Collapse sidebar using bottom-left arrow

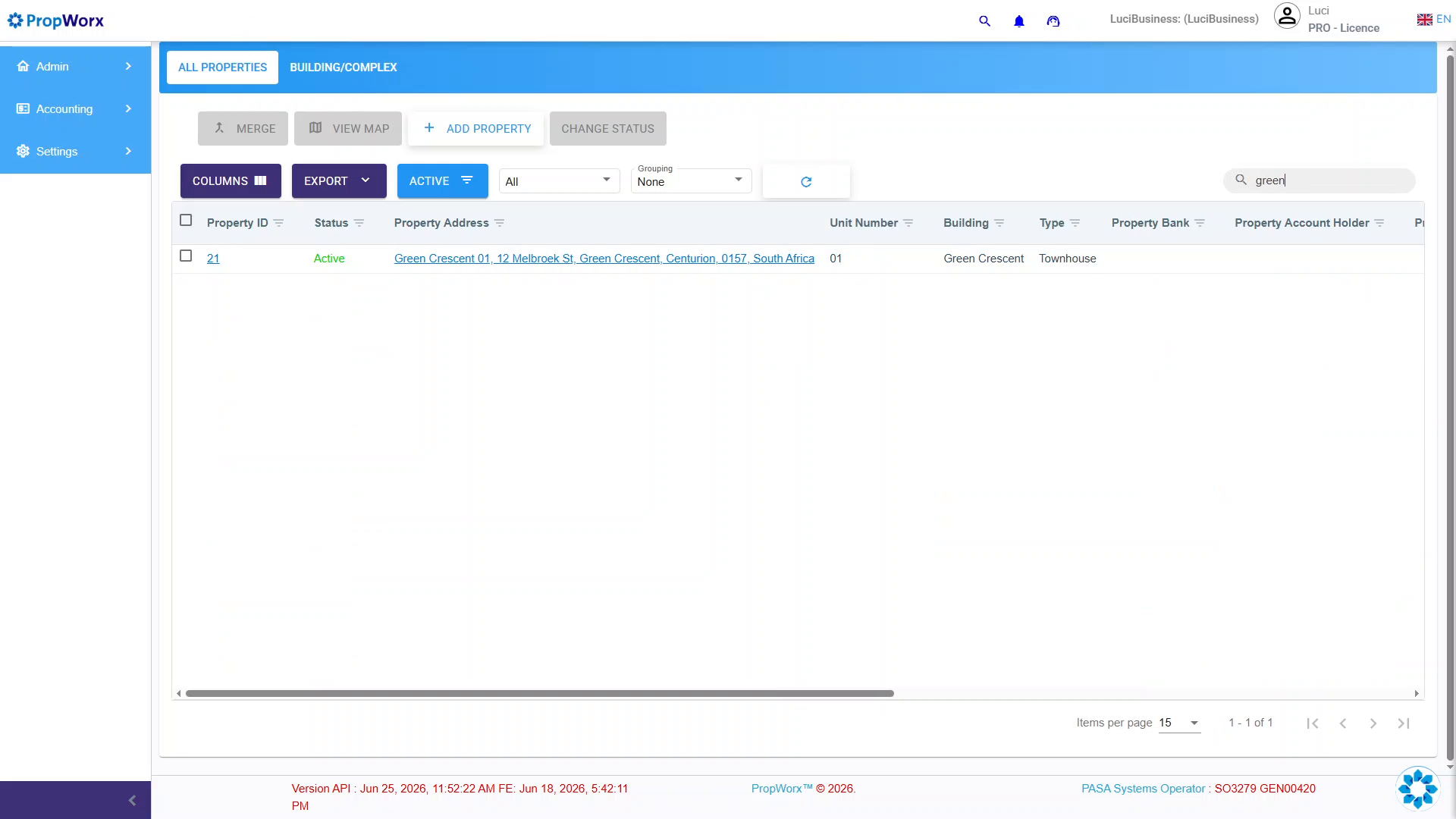pos(132,800)
